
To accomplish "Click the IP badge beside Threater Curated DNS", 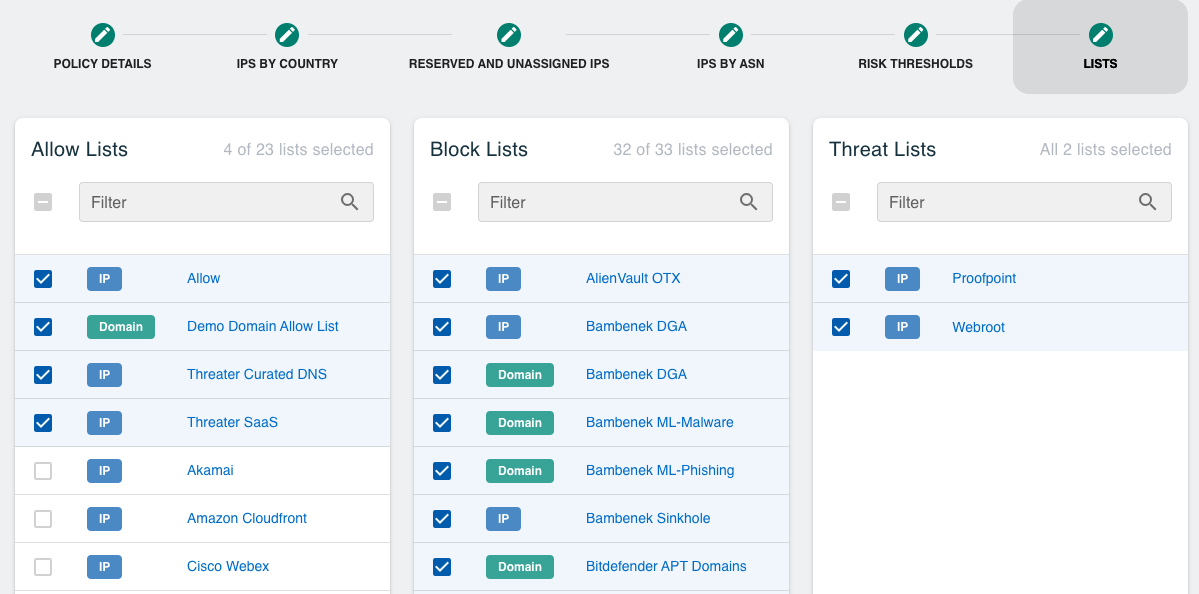I will tap(105, 375).
